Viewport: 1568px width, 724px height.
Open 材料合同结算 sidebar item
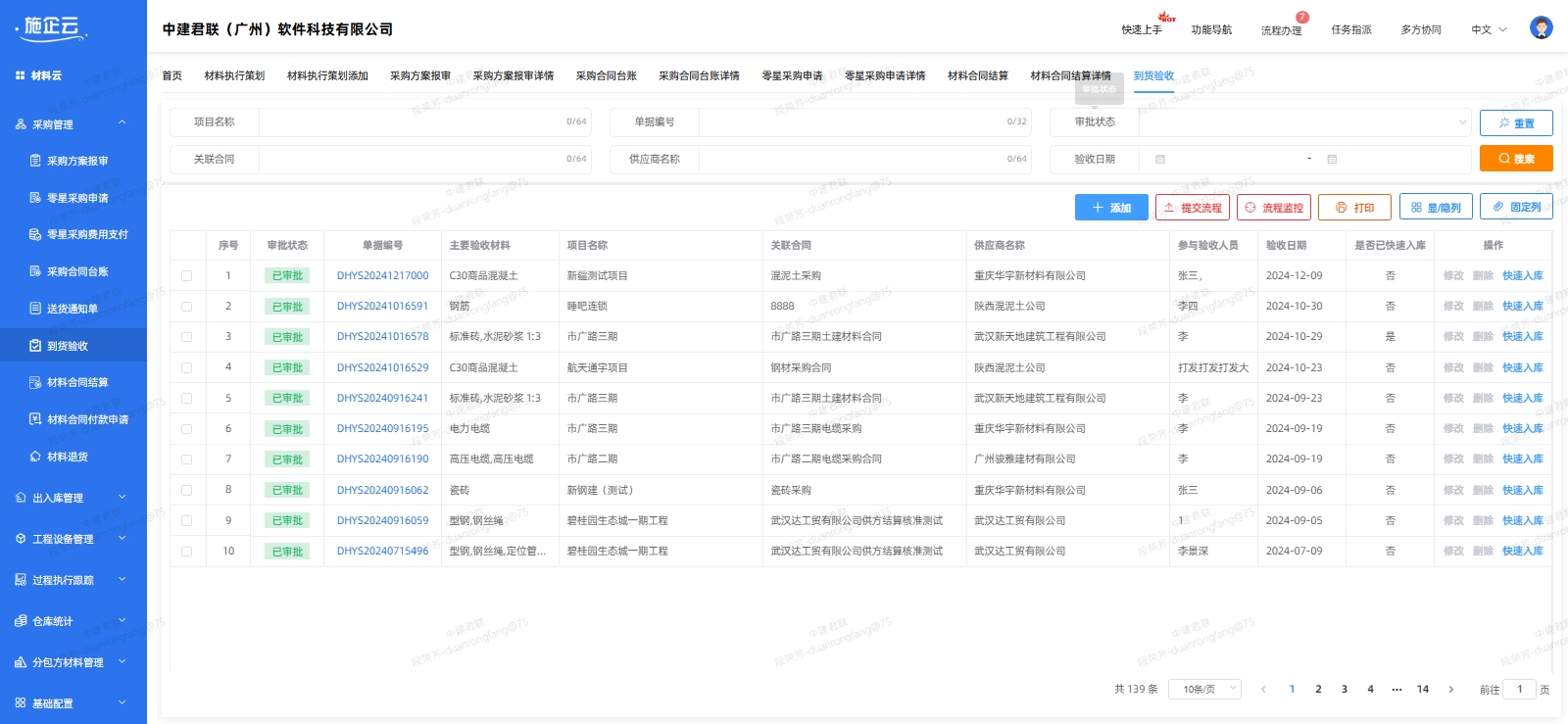point(77,382)
